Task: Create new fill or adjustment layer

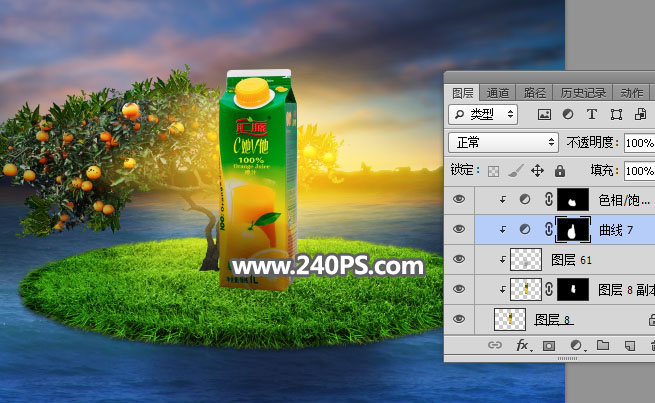Action: point(575,345)
